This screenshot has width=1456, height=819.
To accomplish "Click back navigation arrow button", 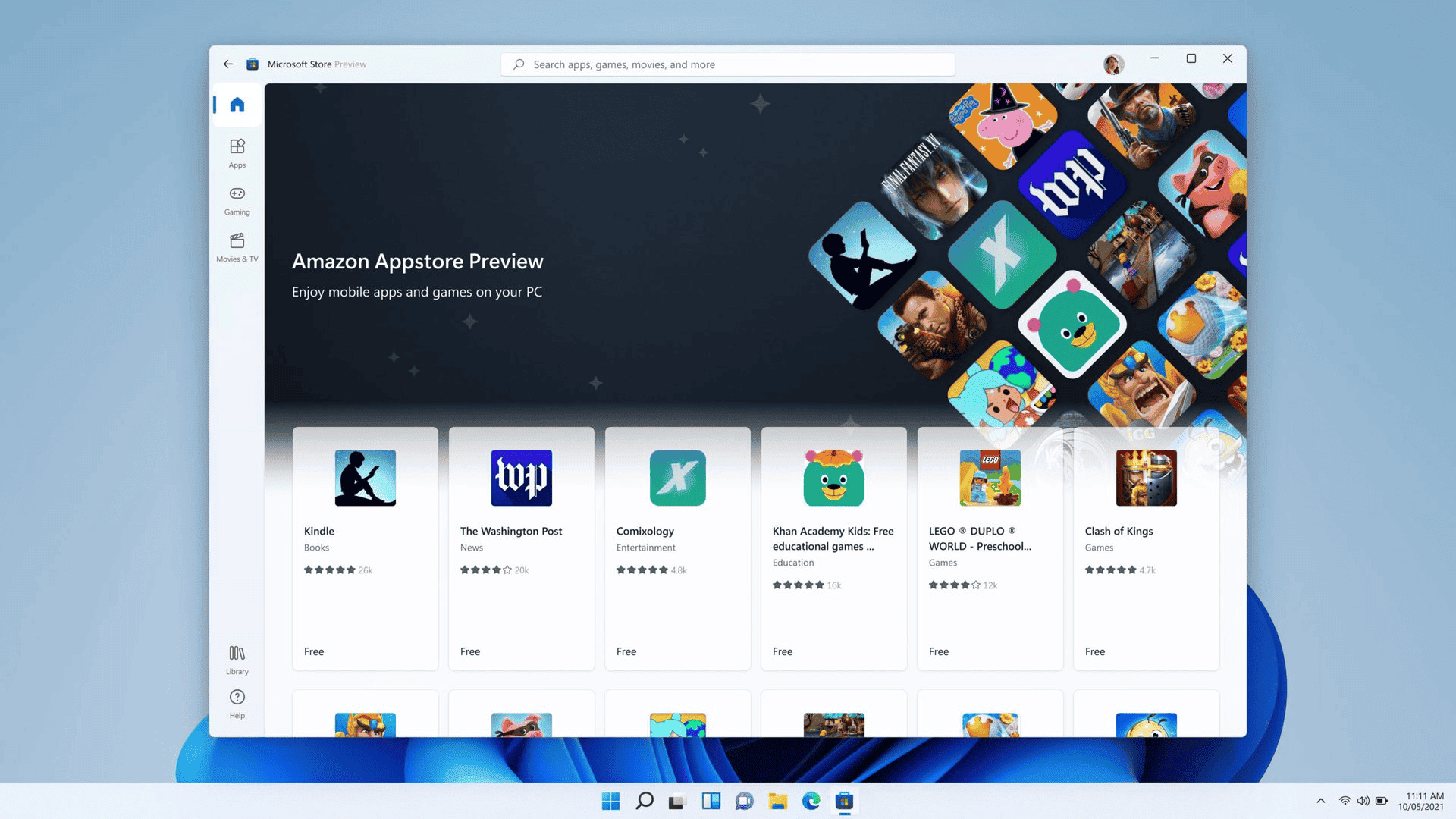I will 228,64.
